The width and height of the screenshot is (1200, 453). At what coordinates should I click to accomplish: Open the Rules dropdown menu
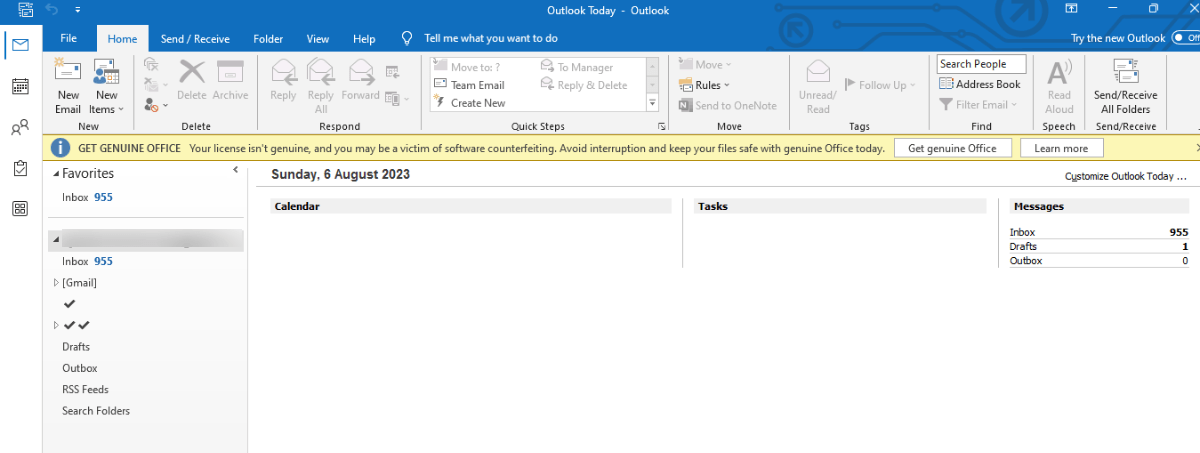click(712, 85)
